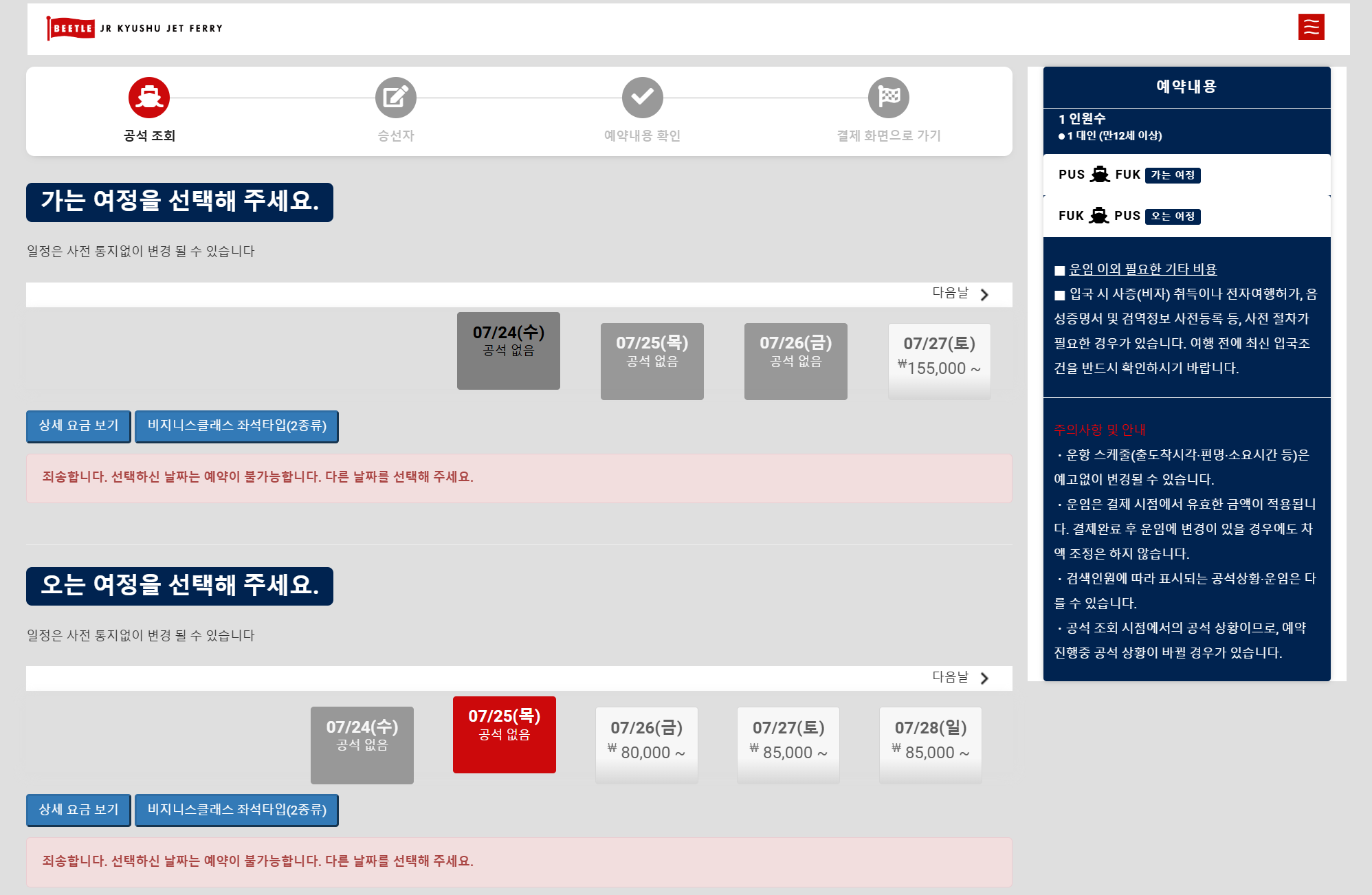Click the Beetle JR Kyushu logo
The width and height of the screenshot is (1372, 895).
click(135, 28)
